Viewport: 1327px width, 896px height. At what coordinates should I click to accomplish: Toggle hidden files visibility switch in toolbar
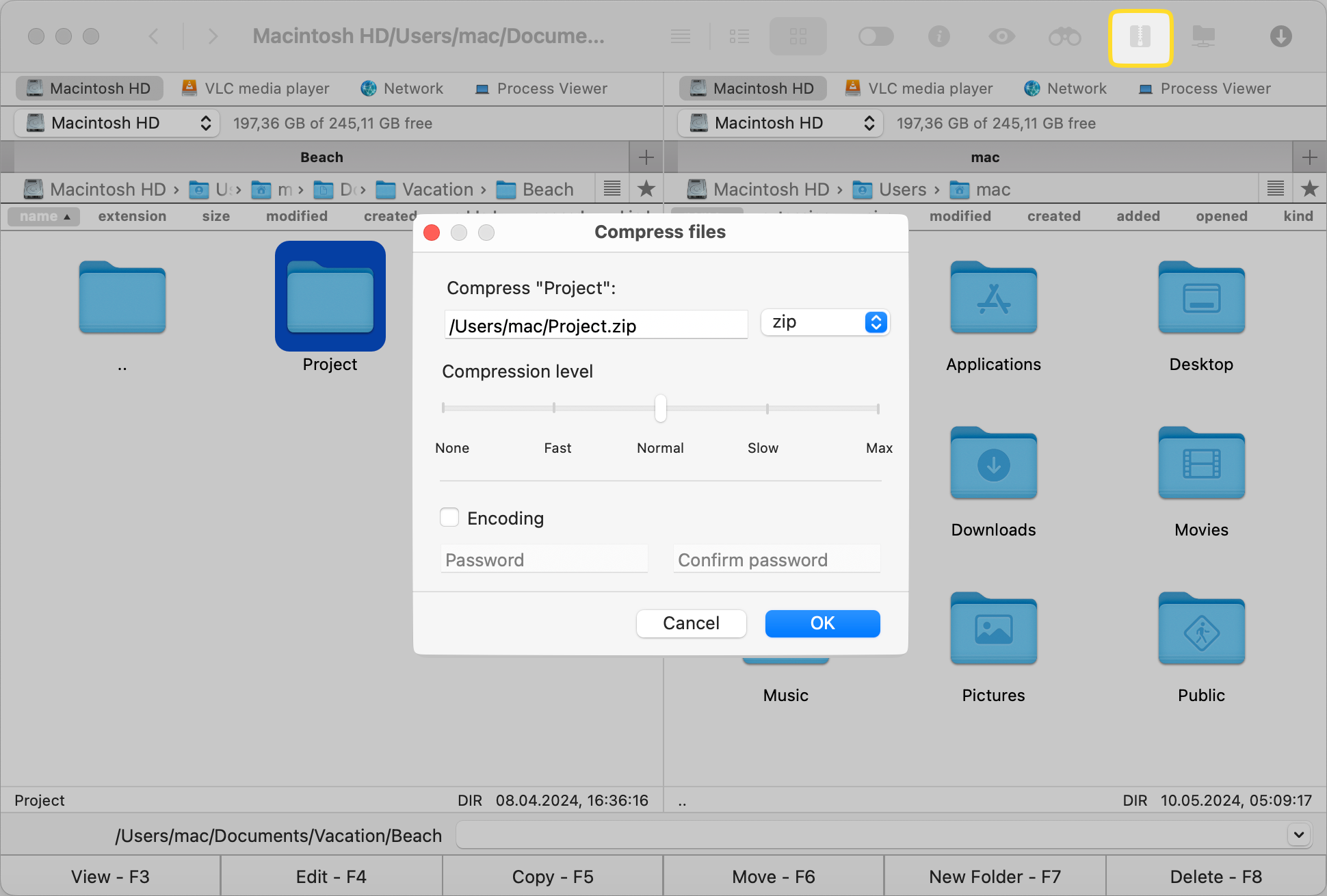(x=876, y=36)
